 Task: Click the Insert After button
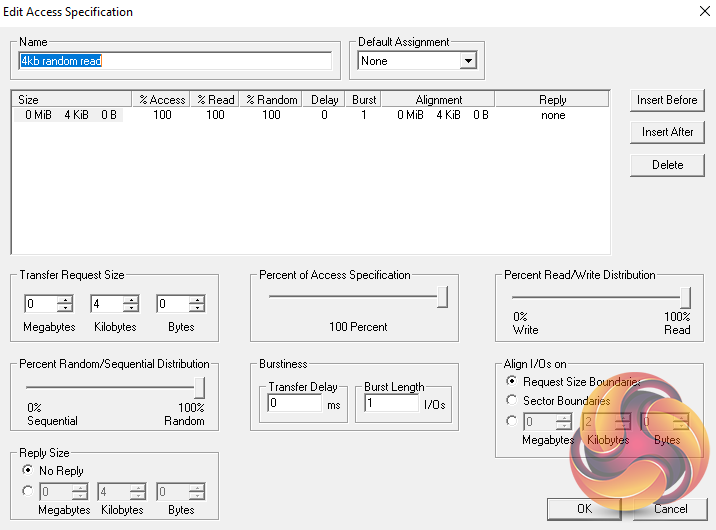click(667, 132)
